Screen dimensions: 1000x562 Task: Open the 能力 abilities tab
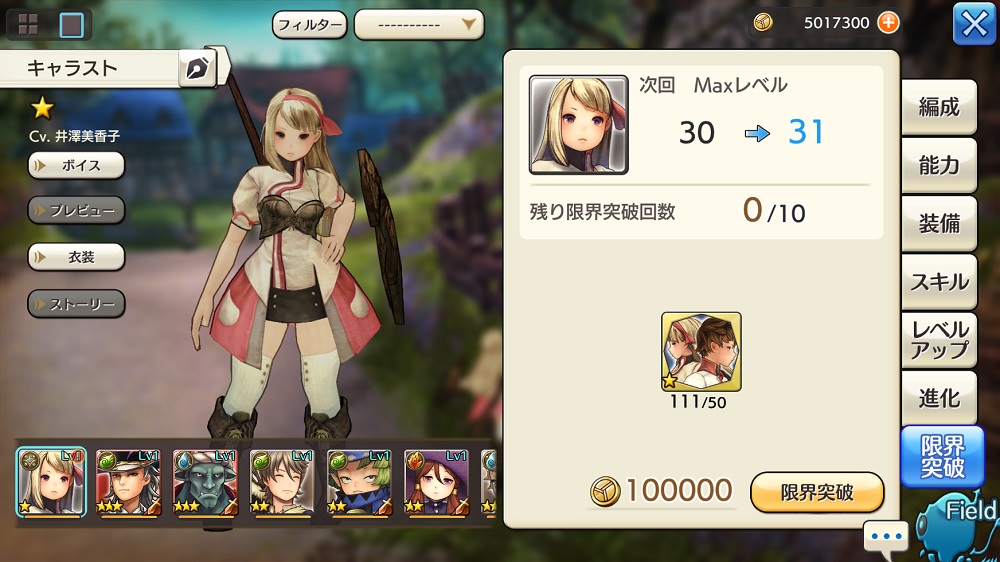tap(939, 165)
